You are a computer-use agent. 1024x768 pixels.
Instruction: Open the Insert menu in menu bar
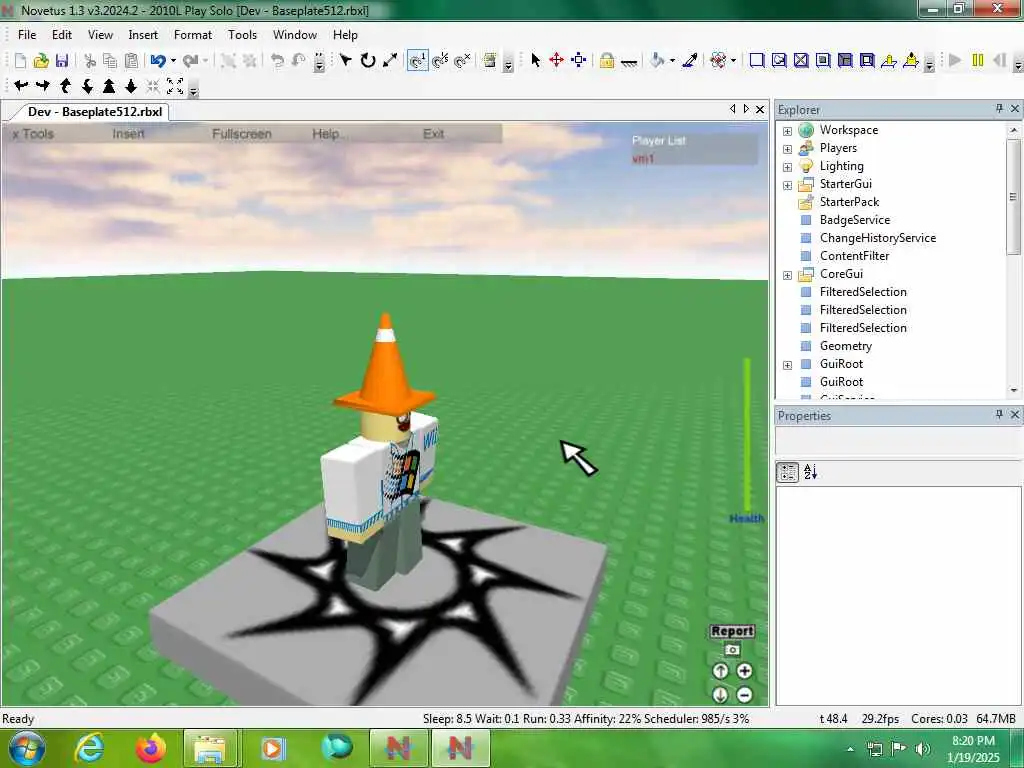(x=143, y=35)
